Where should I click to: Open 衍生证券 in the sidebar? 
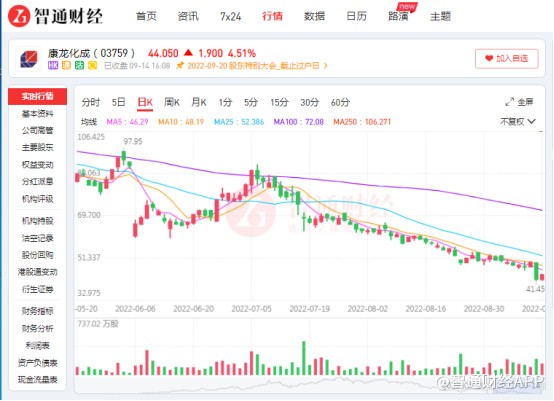coord(37,289)
